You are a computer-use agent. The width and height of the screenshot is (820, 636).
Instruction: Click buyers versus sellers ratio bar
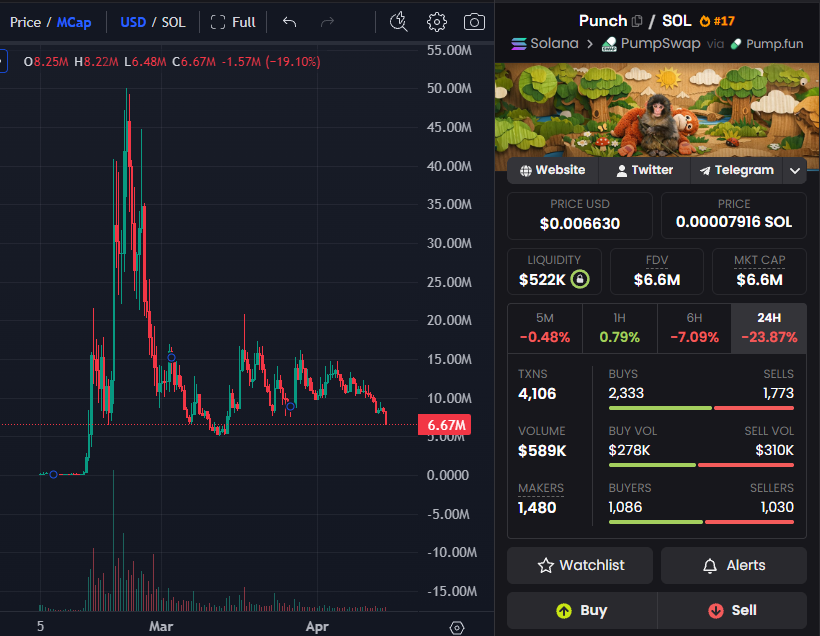click(701, 522)
